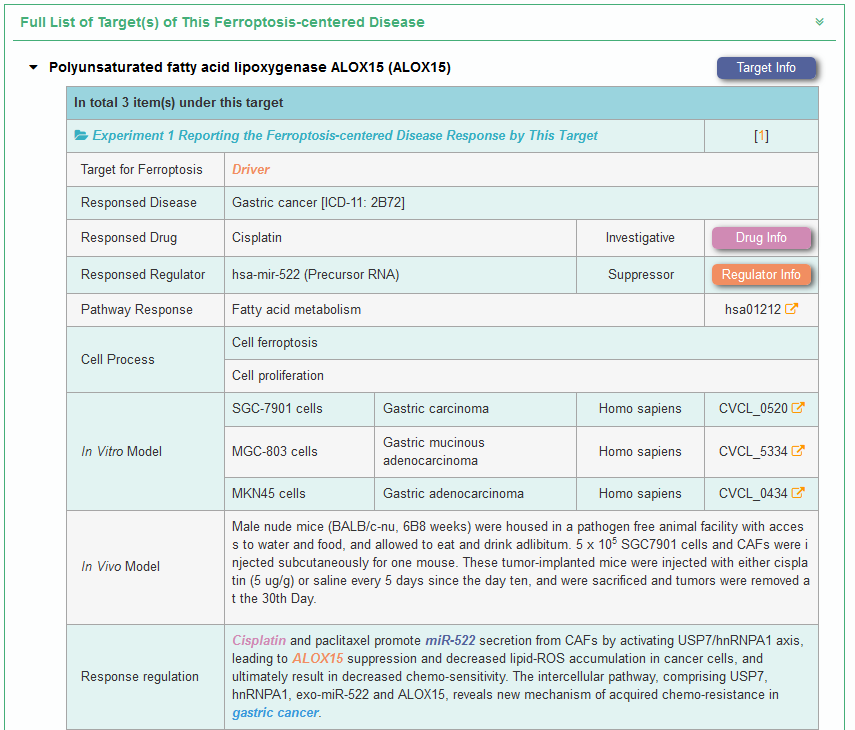This screenshot has height=730, width=855.
Task: Click the hsa01212 pathway identifier
Action: [x=752, y=310]
